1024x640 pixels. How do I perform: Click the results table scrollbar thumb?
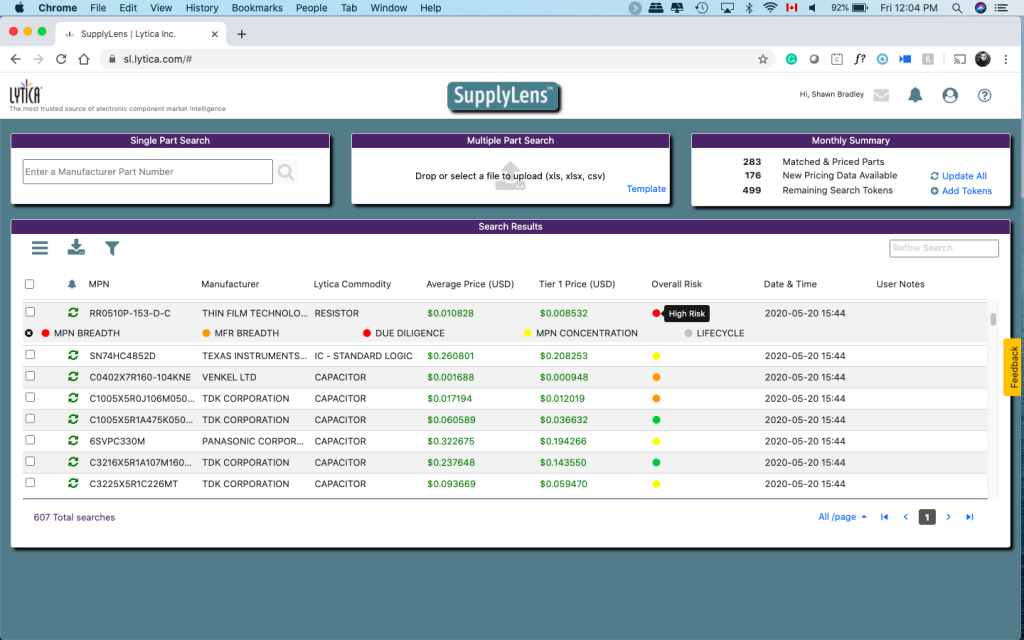point(993,319)
